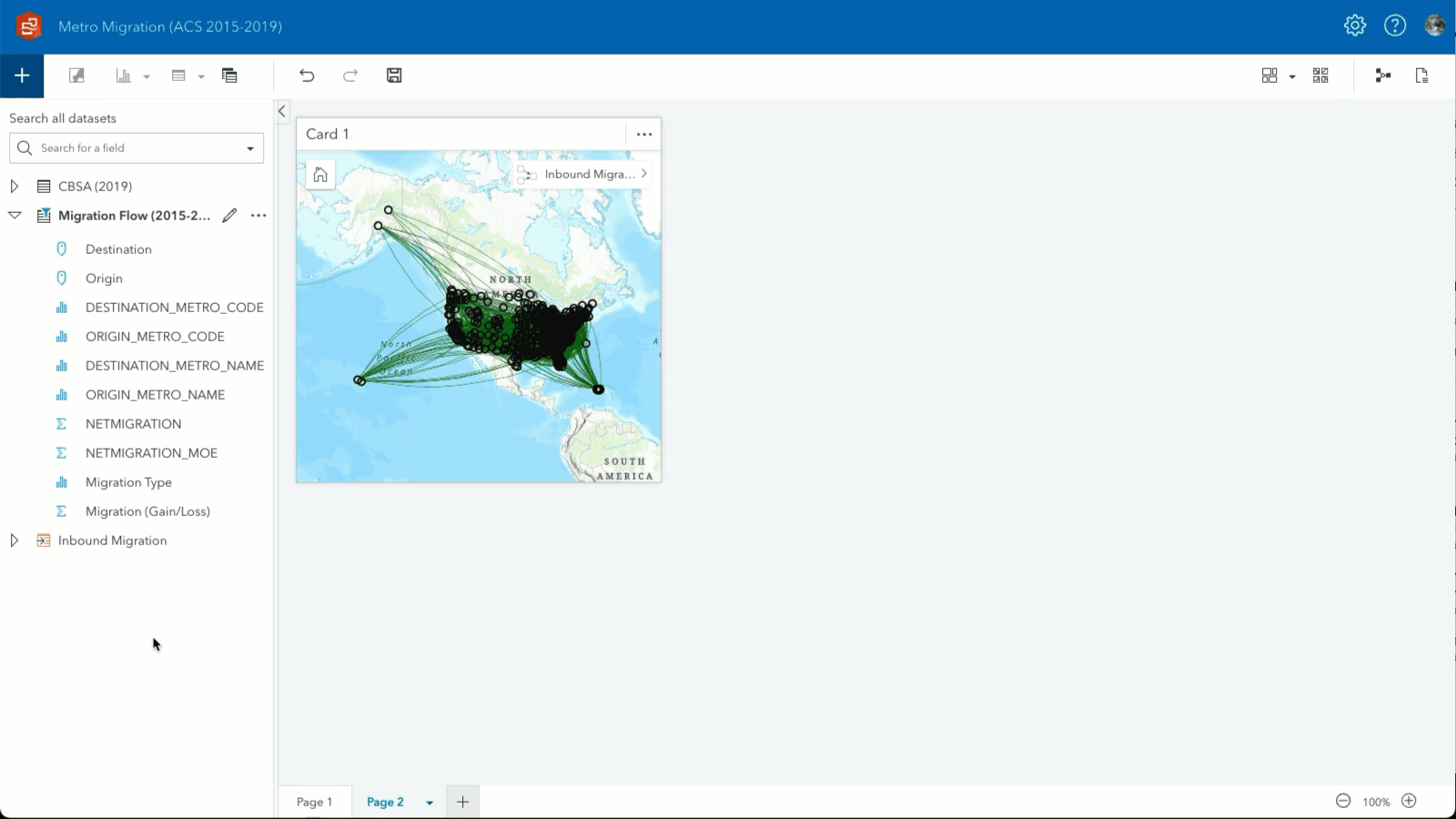Switch to analysis view
Image resolution: width=1456 pixels, height=819 pixels.
(1383, 76)
